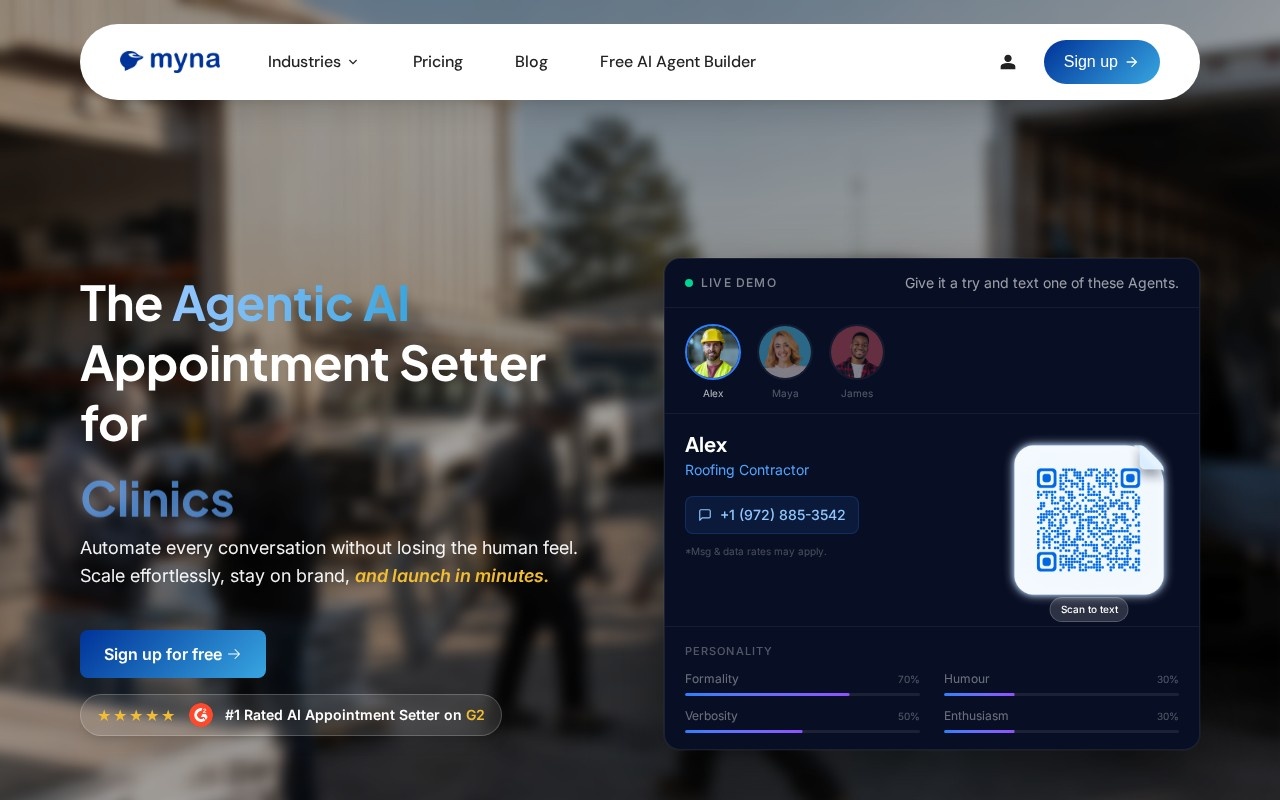
Task: Click the Scan to text label
Action: 1089,609
